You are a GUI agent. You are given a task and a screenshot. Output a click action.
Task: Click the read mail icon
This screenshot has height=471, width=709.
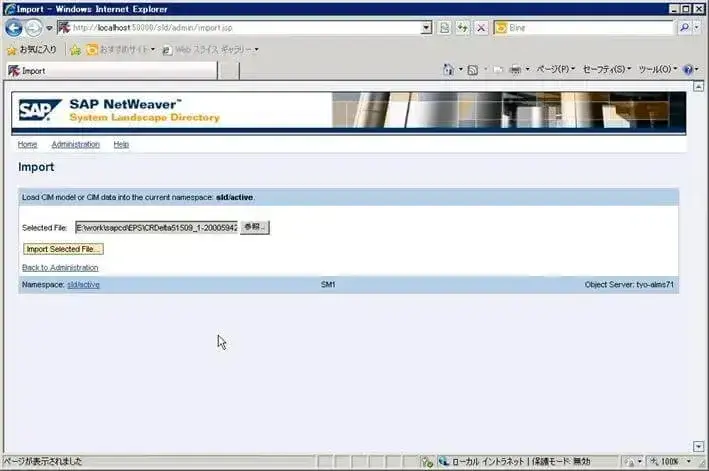(498, 70)
